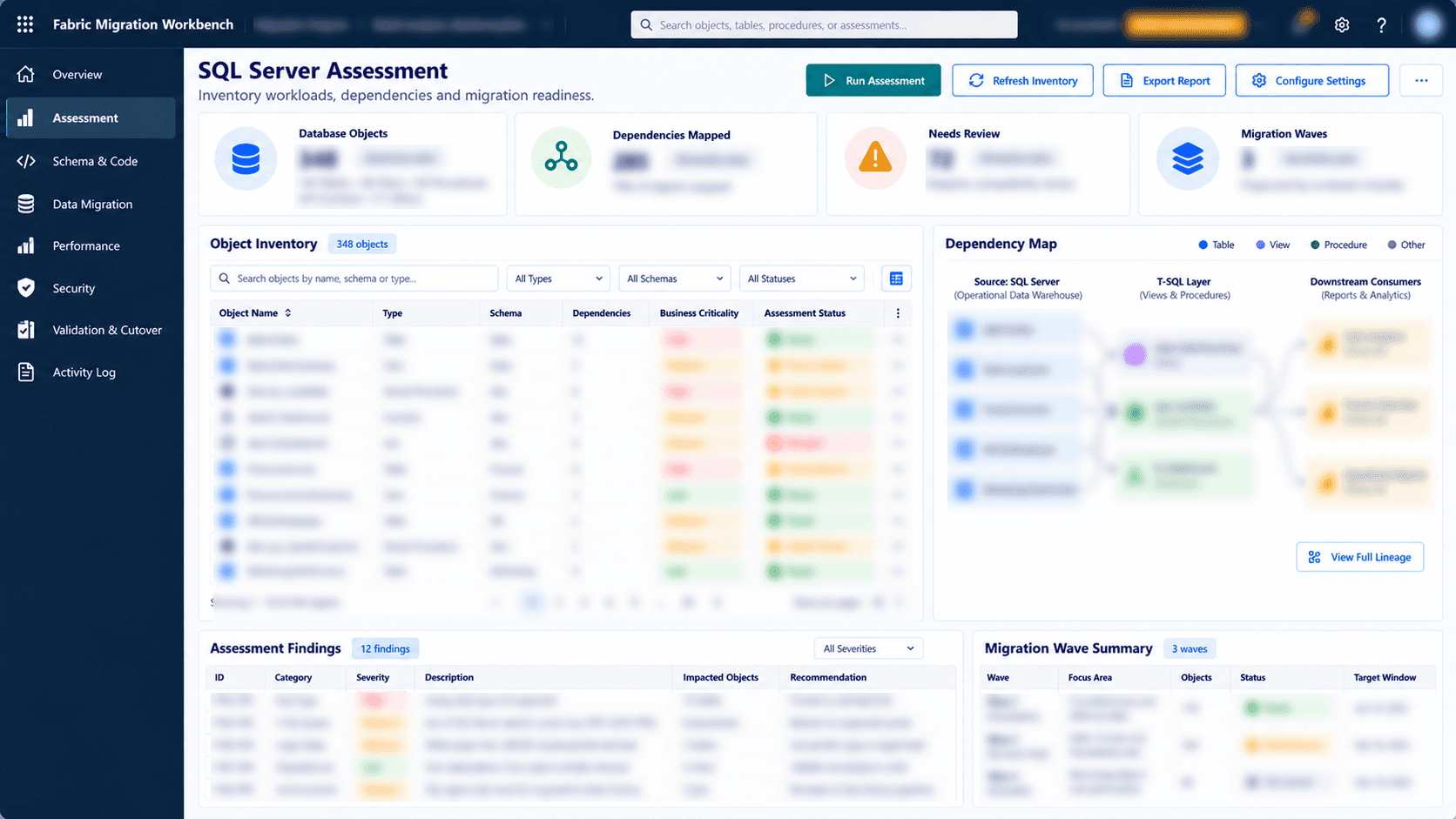This screenshot has width=1456, height=819.
Task: Click the Business Criticality column header
Action: [699, 313]
